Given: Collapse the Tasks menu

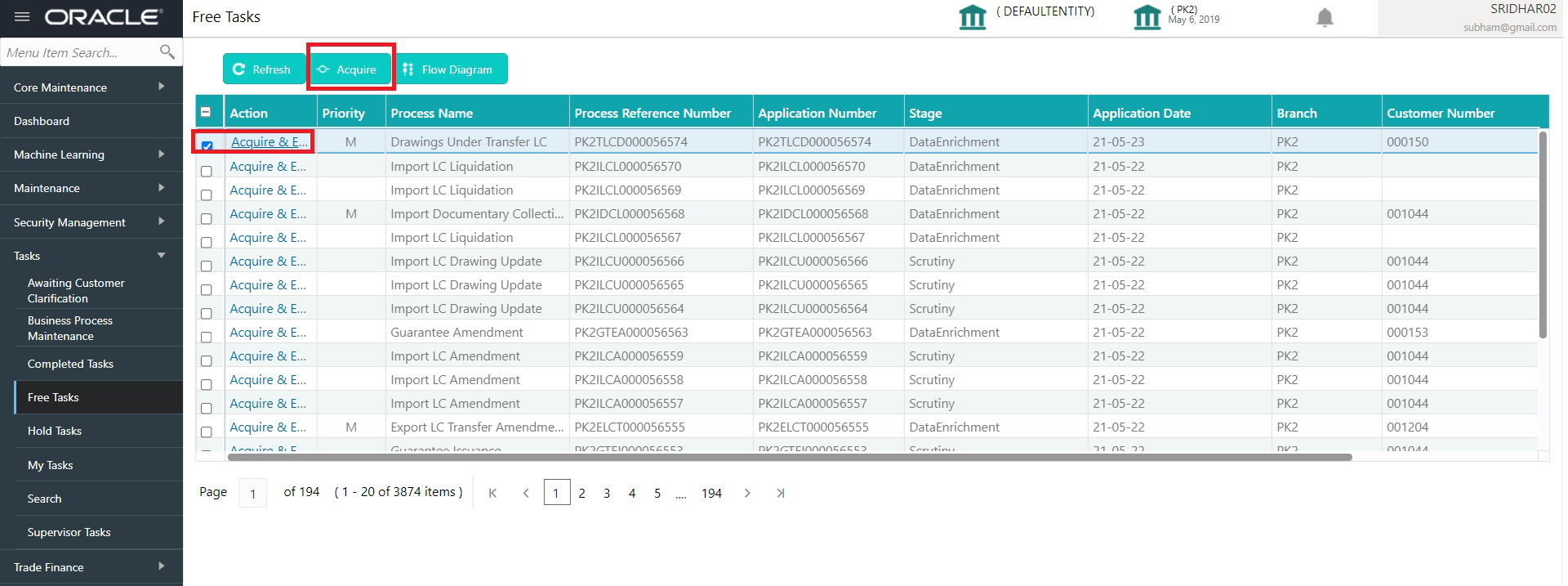Looking at the screenshot, I should pyautogui.click(x=91, y=256).
